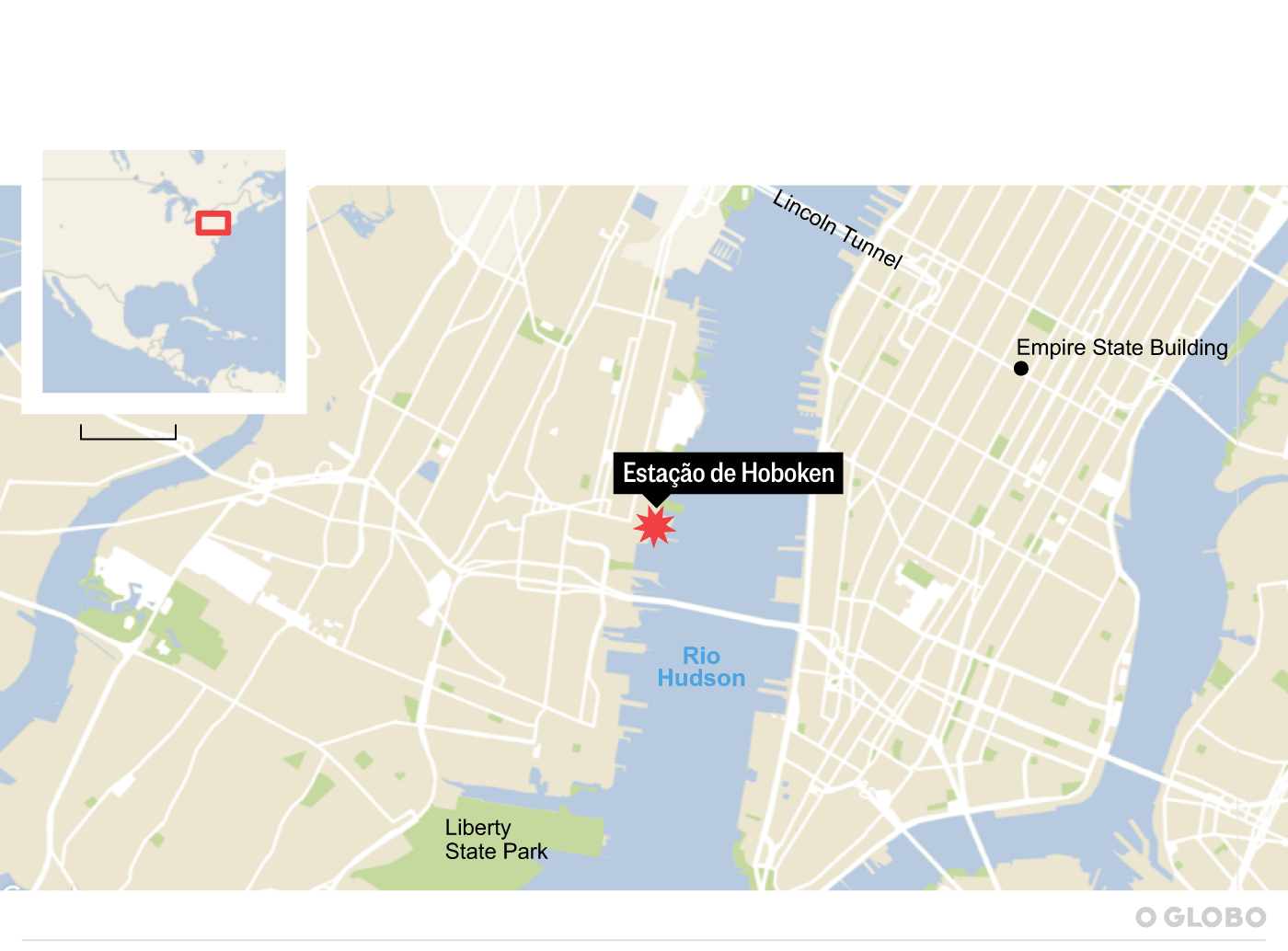Click the Empire State Building text label

1121,348
